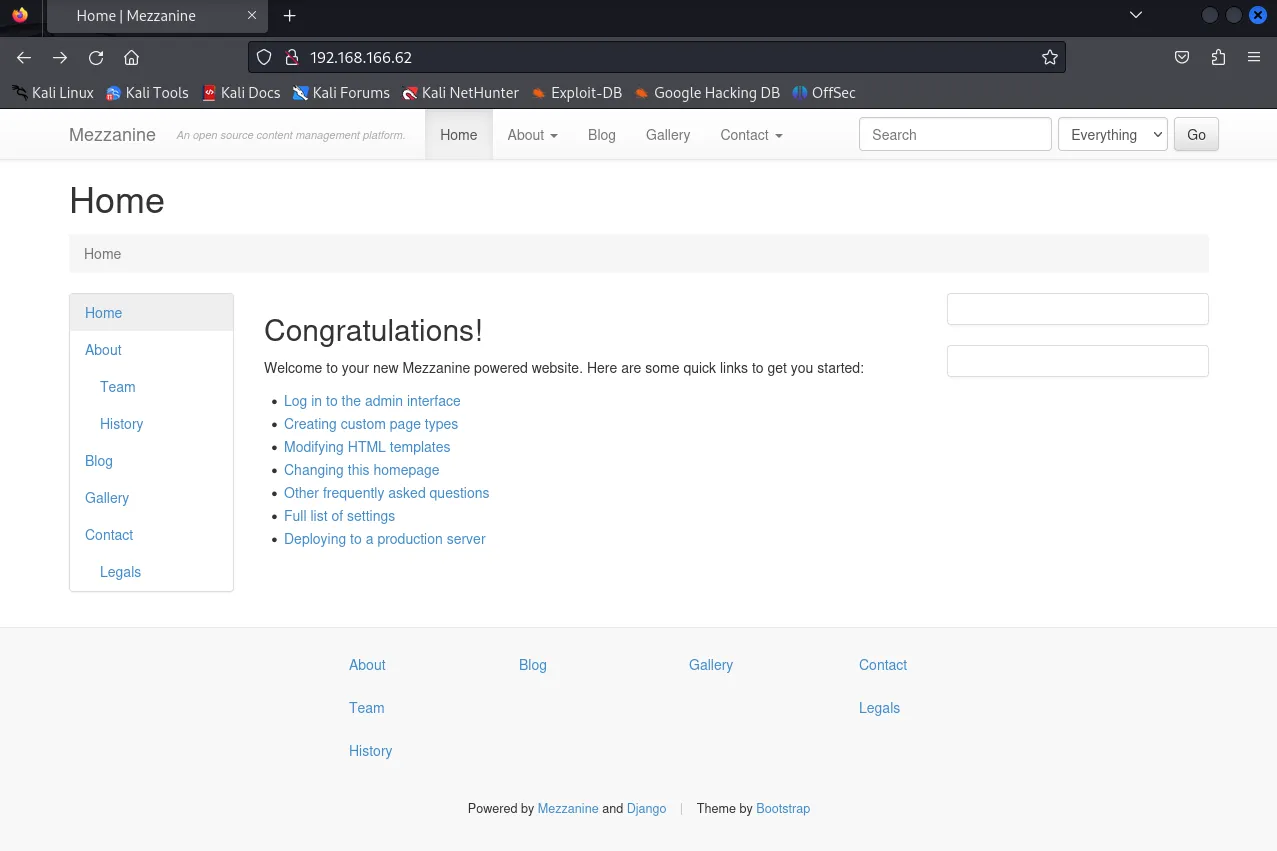Expand the Contact dropdown in navbar
Viewport: 1277px width, 851px height.
click(751, 135)
